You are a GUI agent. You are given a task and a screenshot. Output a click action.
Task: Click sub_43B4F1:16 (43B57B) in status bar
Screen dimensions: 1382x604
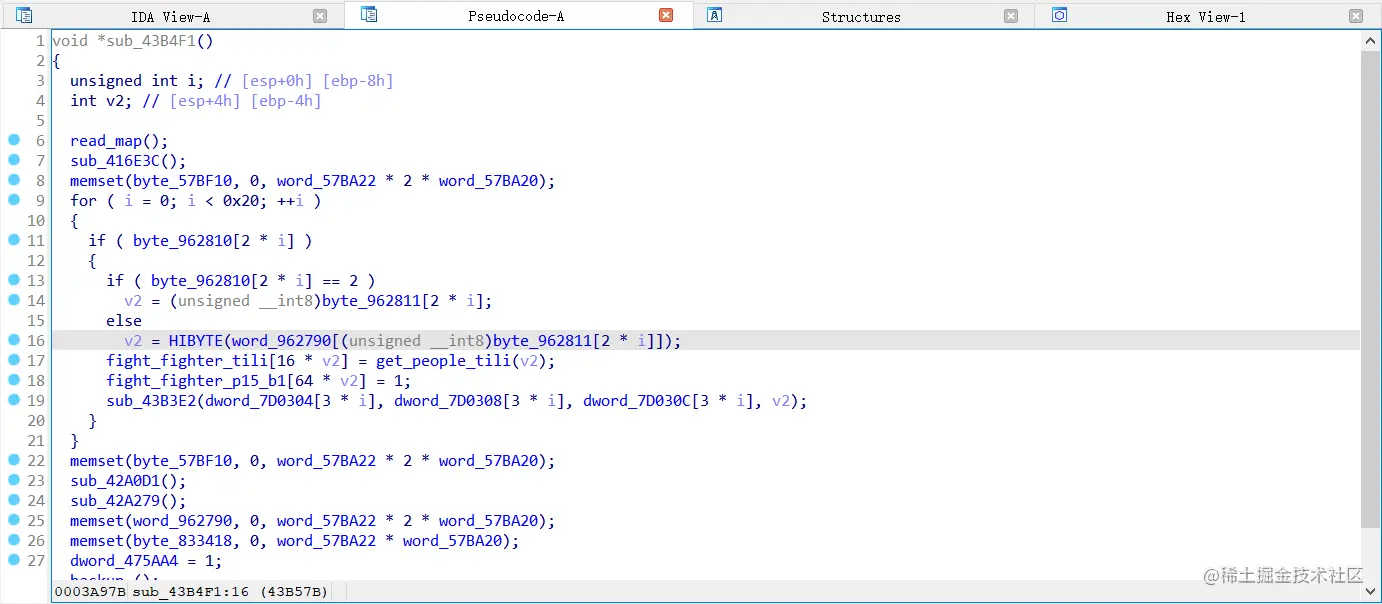pos(231,591)
